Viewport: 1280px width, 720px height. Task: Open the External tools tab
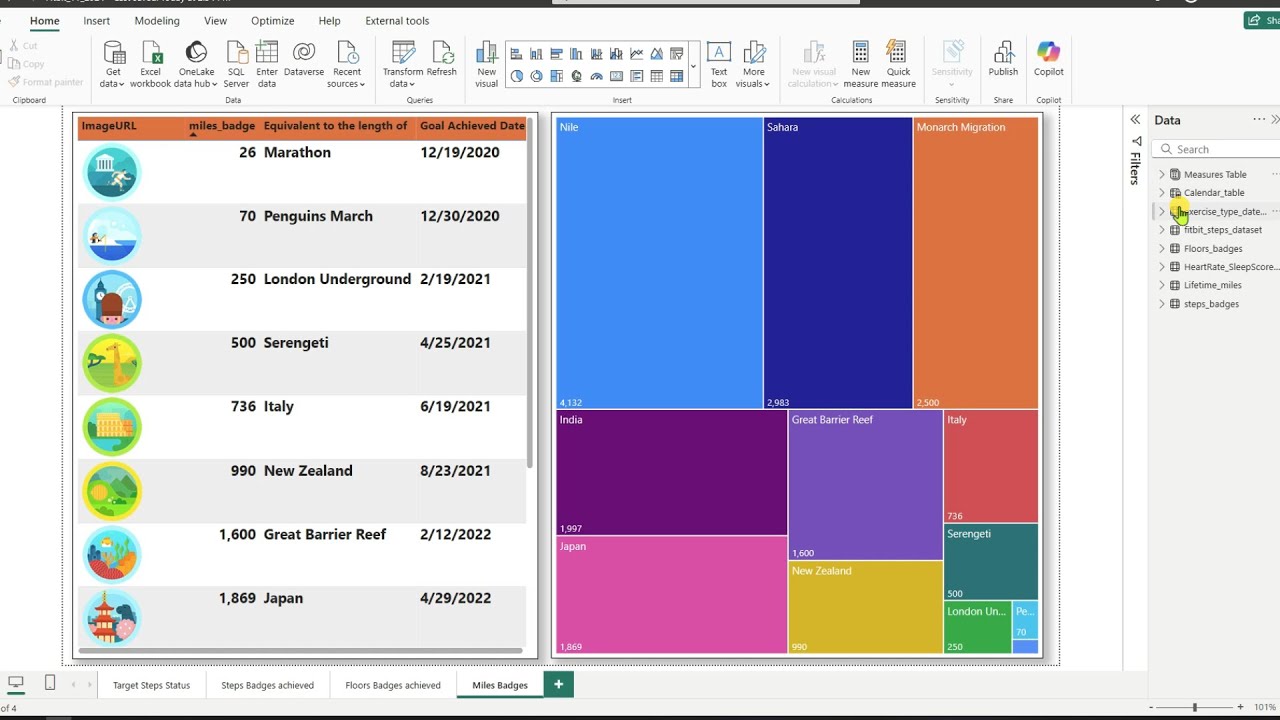pos(397,20)
